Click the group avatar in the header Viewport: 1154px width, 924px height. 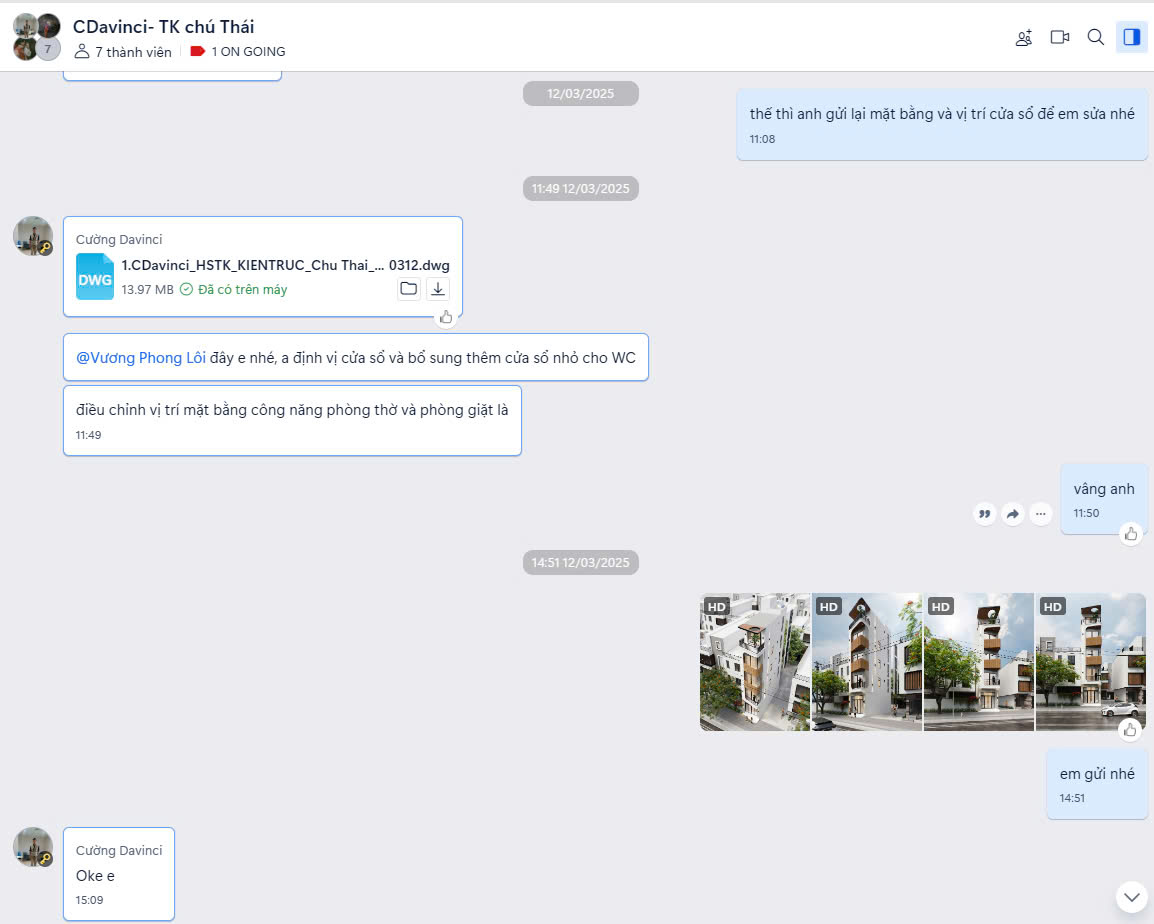[x=37, y=37]
